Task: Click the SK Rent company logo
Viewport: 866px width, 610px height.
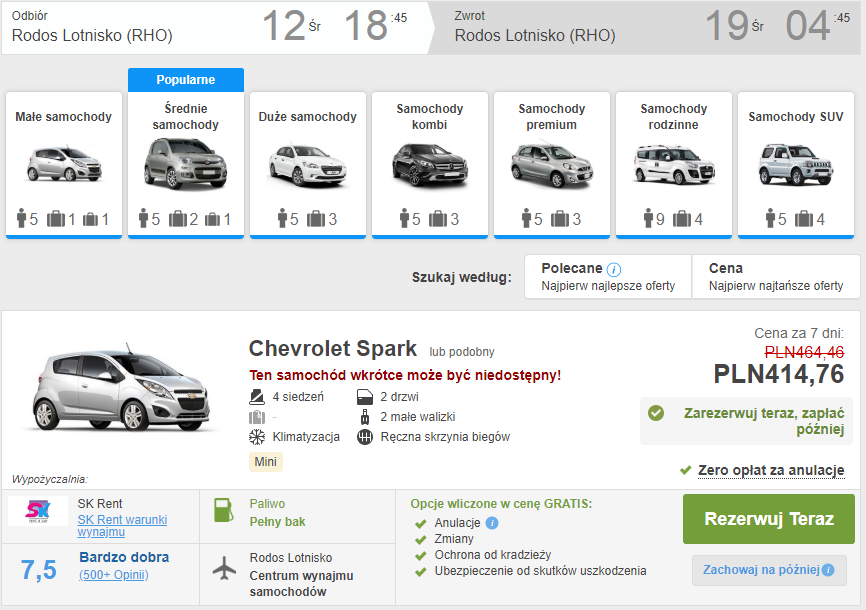Action: pos(38,511)
